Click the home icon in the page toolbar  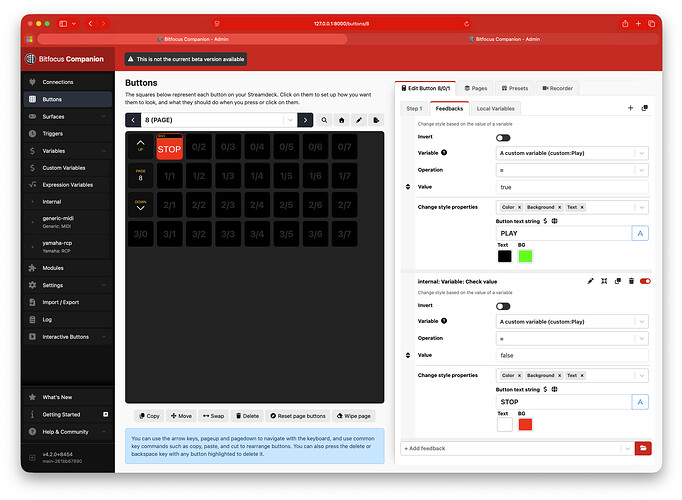click(x=341, y=120)
